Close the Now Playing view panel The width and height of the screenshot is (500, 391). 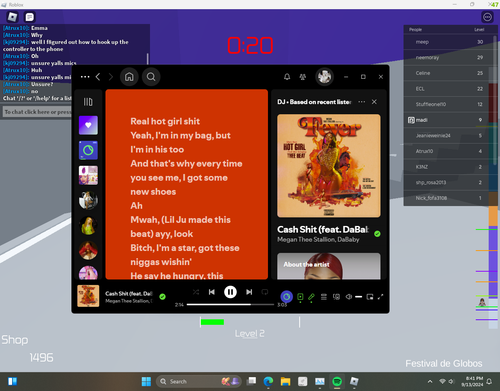374,102
